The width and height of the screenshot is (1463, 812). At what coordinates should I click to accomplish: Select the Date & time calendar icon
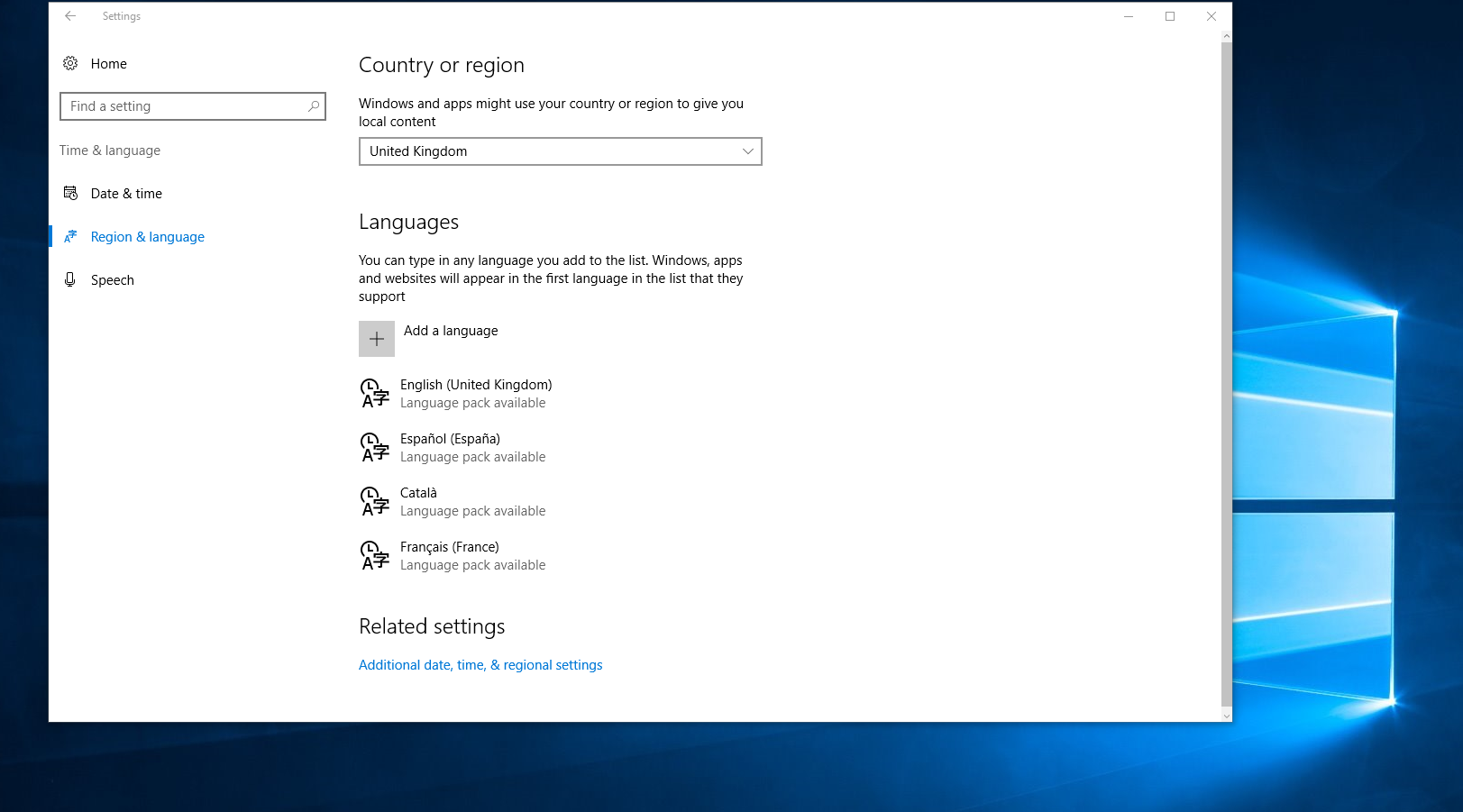click(x=70, y=193)
